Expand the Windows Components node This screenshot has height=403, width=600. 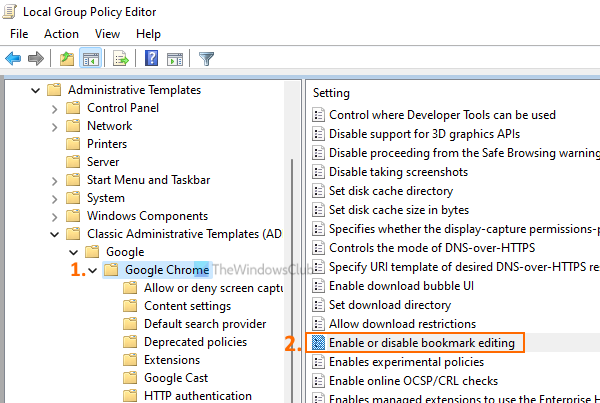click(54, 217)
